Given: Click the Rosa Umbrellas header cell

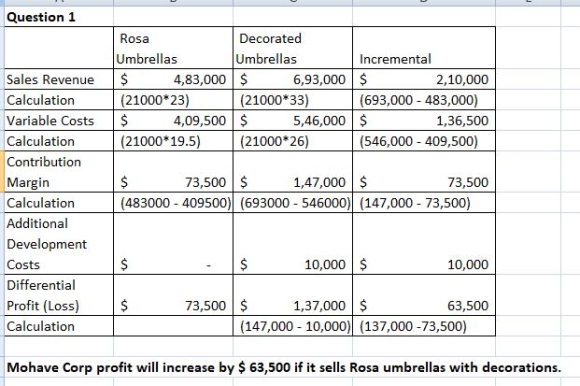Looking at the screenshot, I should click(173, 48).
